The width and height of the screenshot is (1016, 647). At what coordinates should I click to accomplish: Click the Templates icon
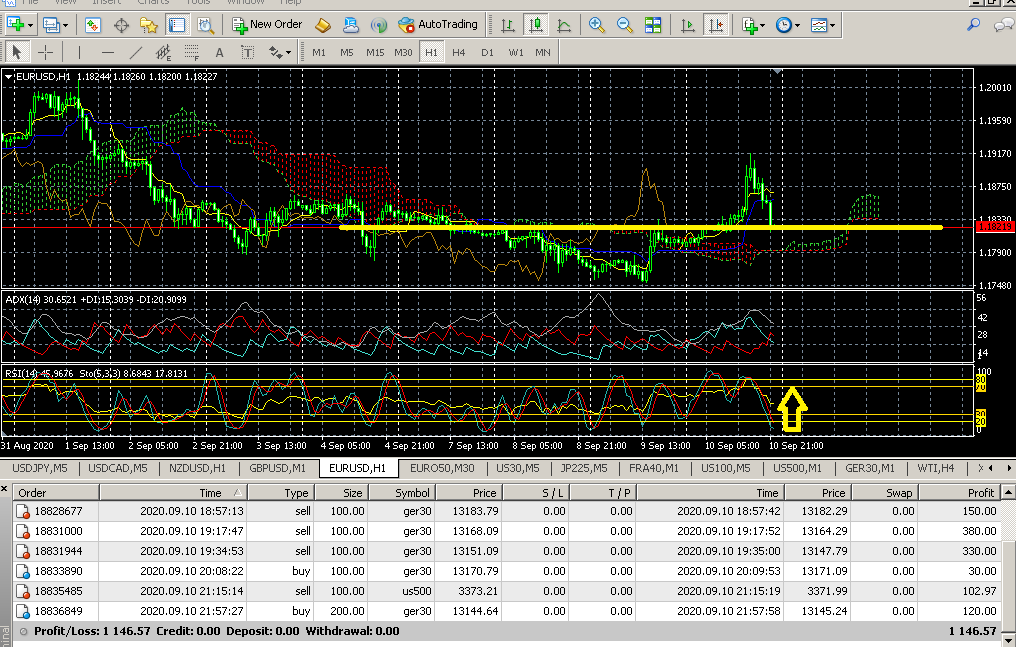[x=819, y=25]
